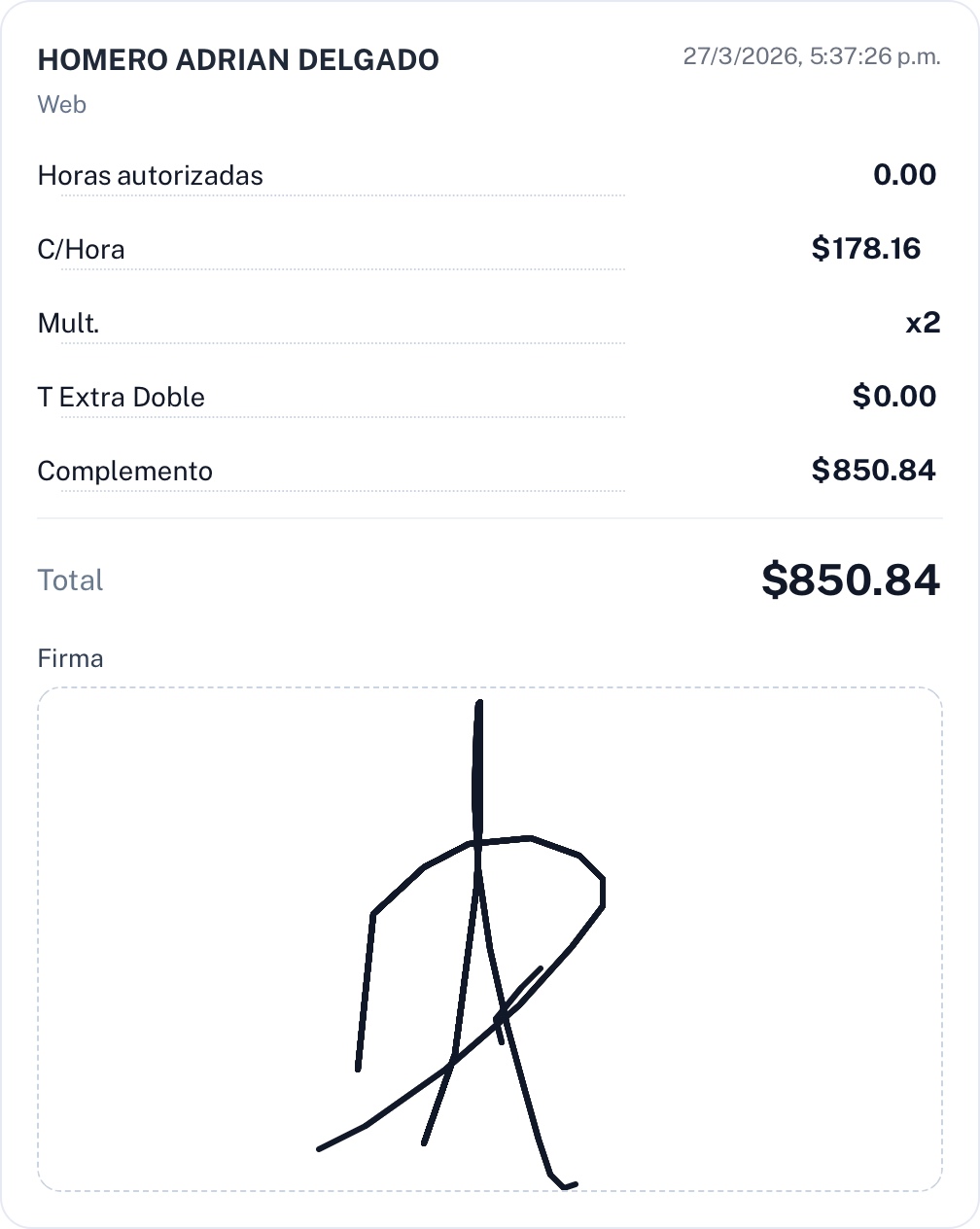Click the divider line above Total

(490, 518)
